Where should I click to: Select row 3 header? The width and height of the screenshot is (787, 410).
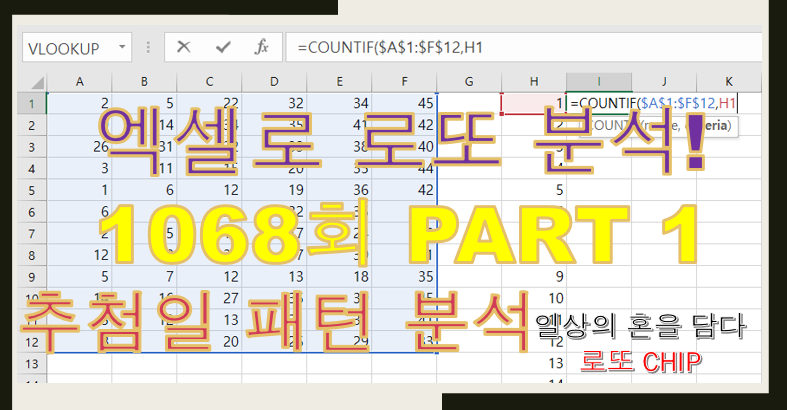[x=32, y=147]
